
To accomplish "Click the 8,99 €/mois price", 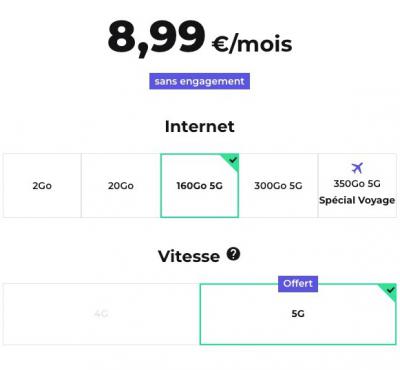I will [x=200, y=37].
